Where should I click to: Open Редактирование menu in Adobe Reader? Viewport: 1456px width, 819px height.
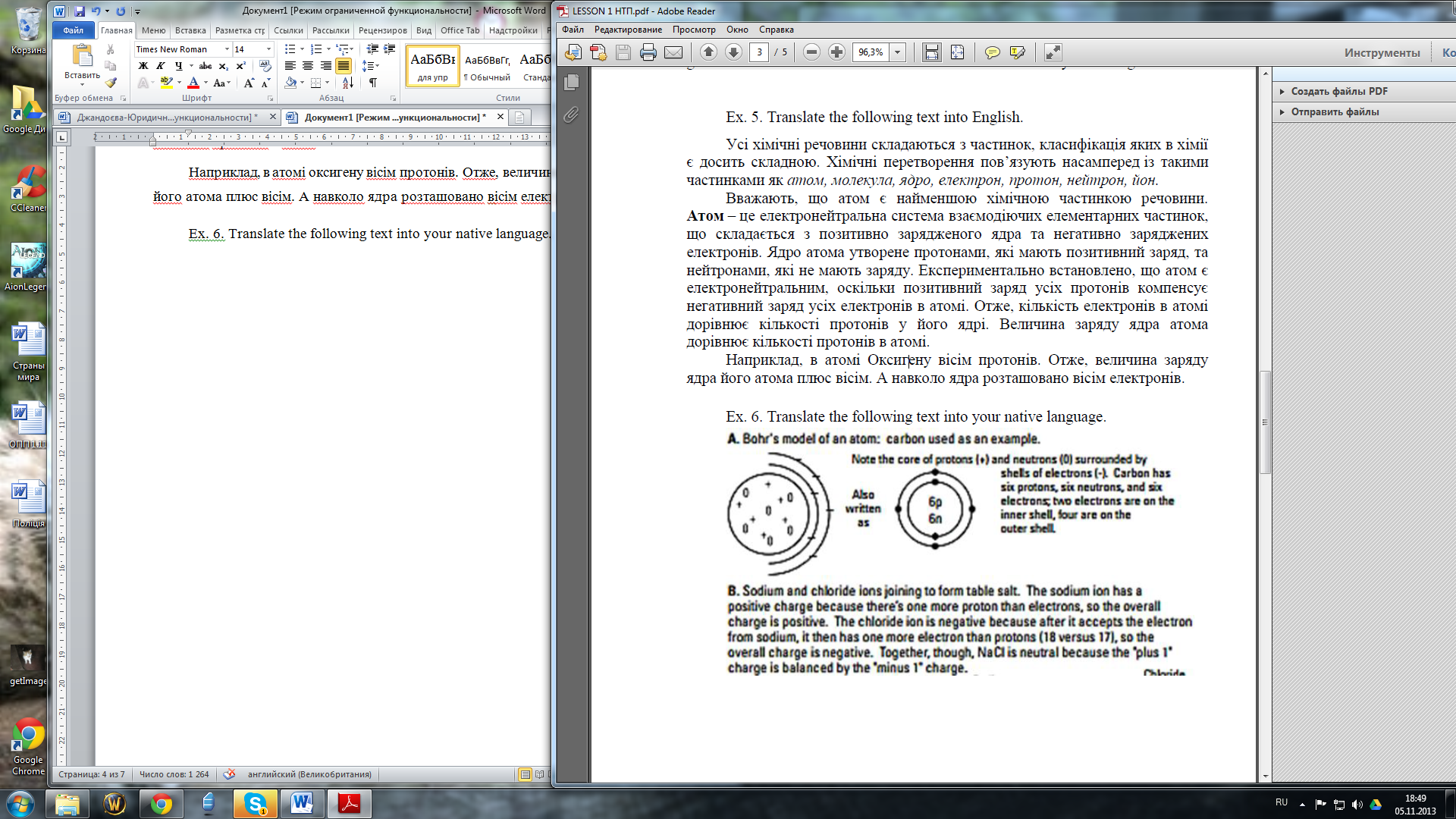click(x=628, y=30)
